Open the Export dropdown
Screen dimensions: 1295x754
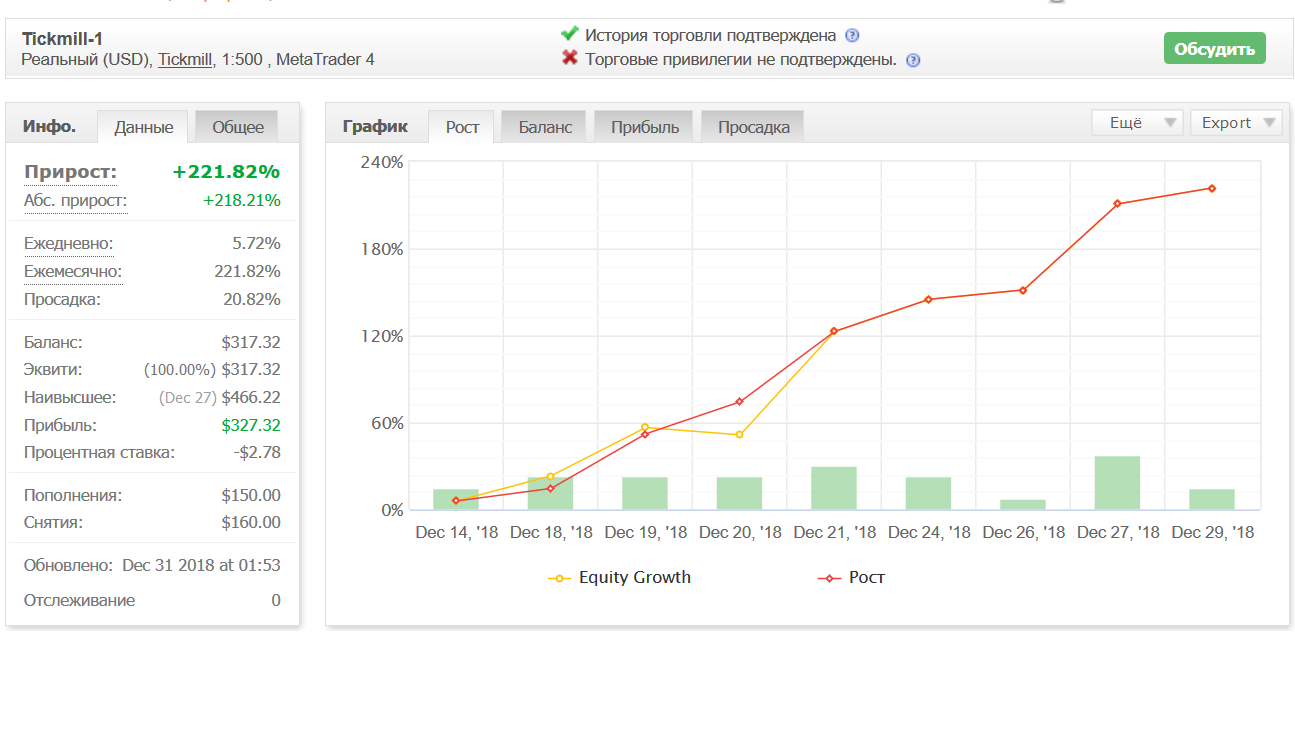pos(1236,123)
